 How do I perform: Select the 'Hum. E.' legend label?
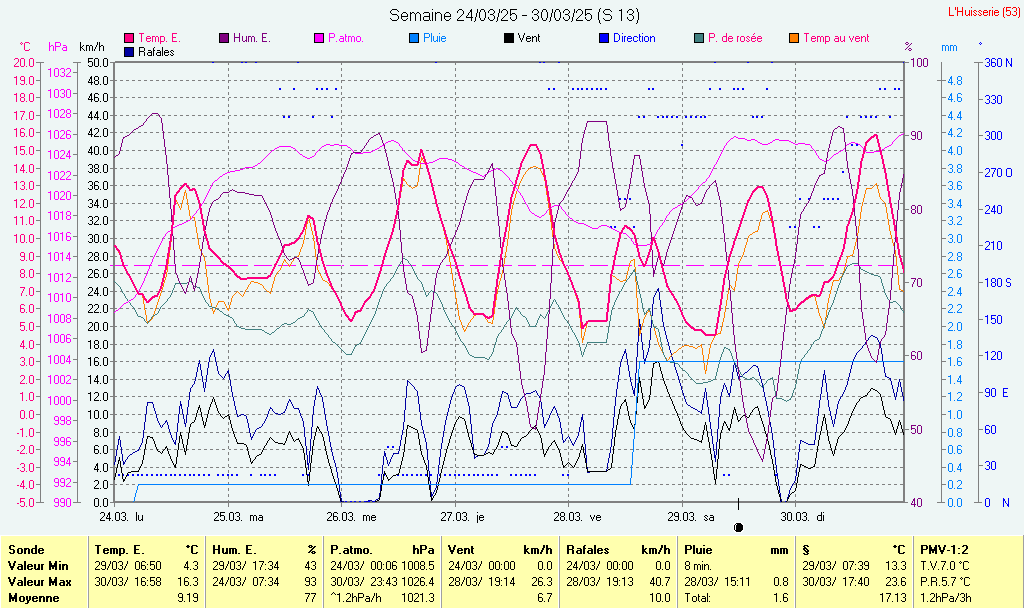click(x=251, y=39)
